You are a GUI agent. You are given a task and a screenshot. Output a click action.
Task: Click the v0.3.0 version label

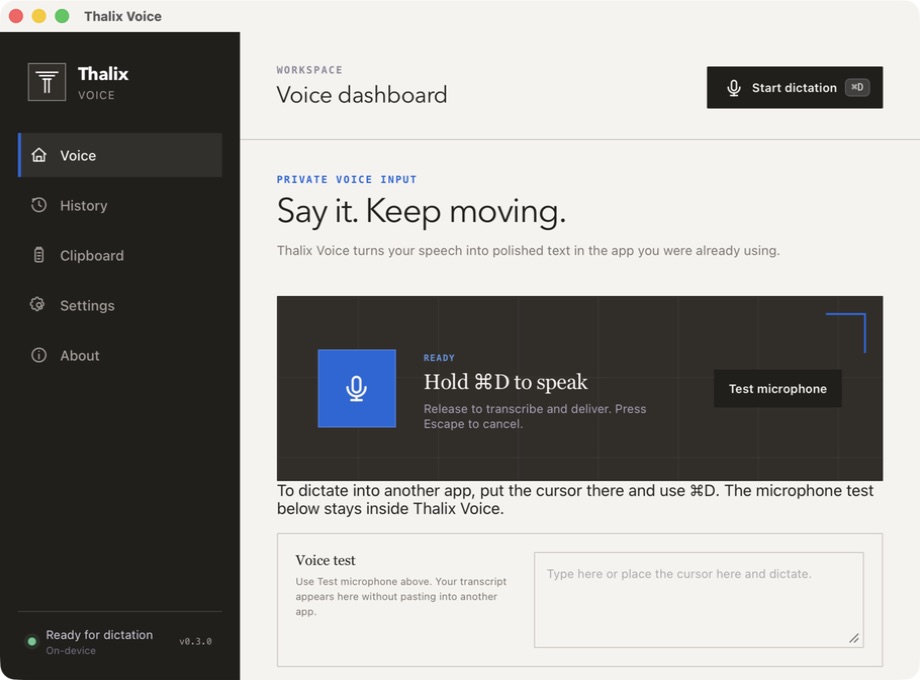point(195,641)
